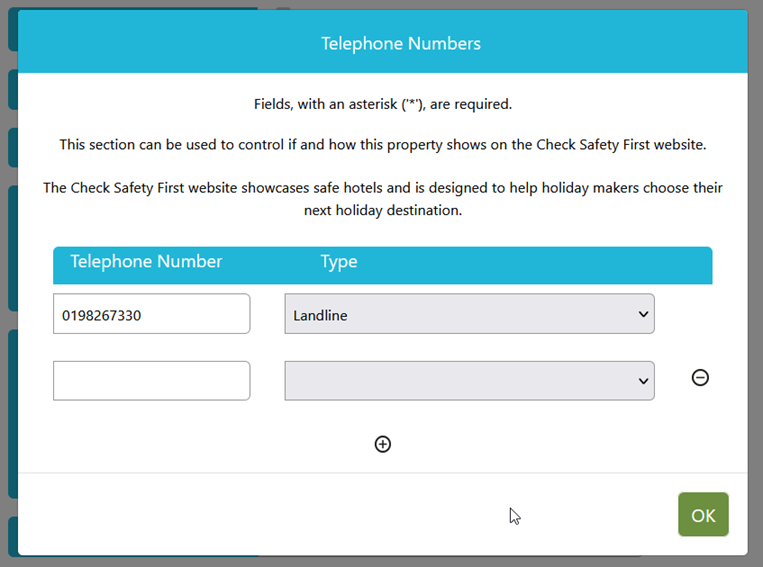Confirm the dialog with the OK button
Image resolution: width=763 pixels, height=567 pixels.
point(703,514)
